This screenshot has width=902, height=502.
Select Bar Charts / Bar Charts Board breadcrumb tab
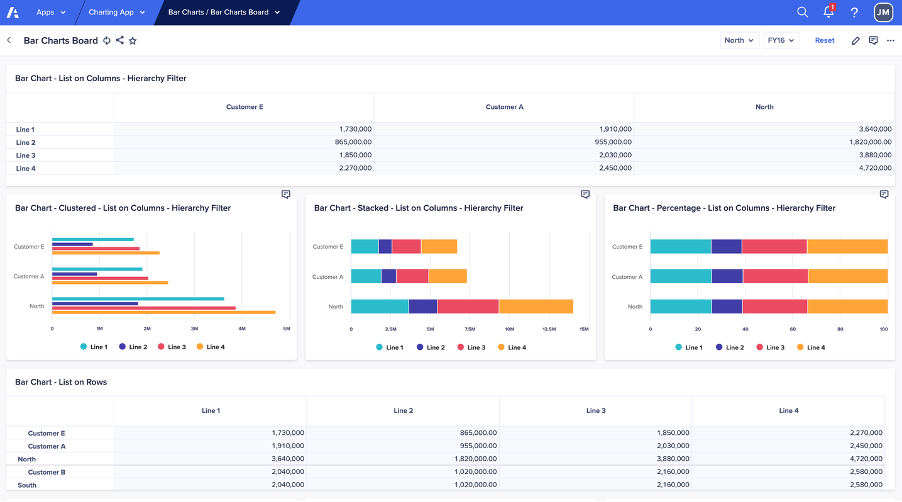(x=224, y=12)
